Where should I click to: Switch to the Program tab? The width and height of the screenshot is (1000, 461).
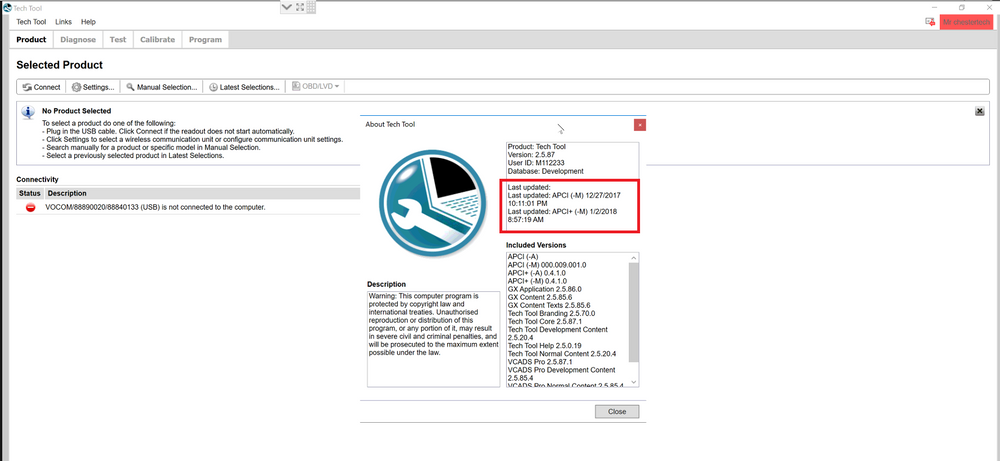tap(205, 40)
